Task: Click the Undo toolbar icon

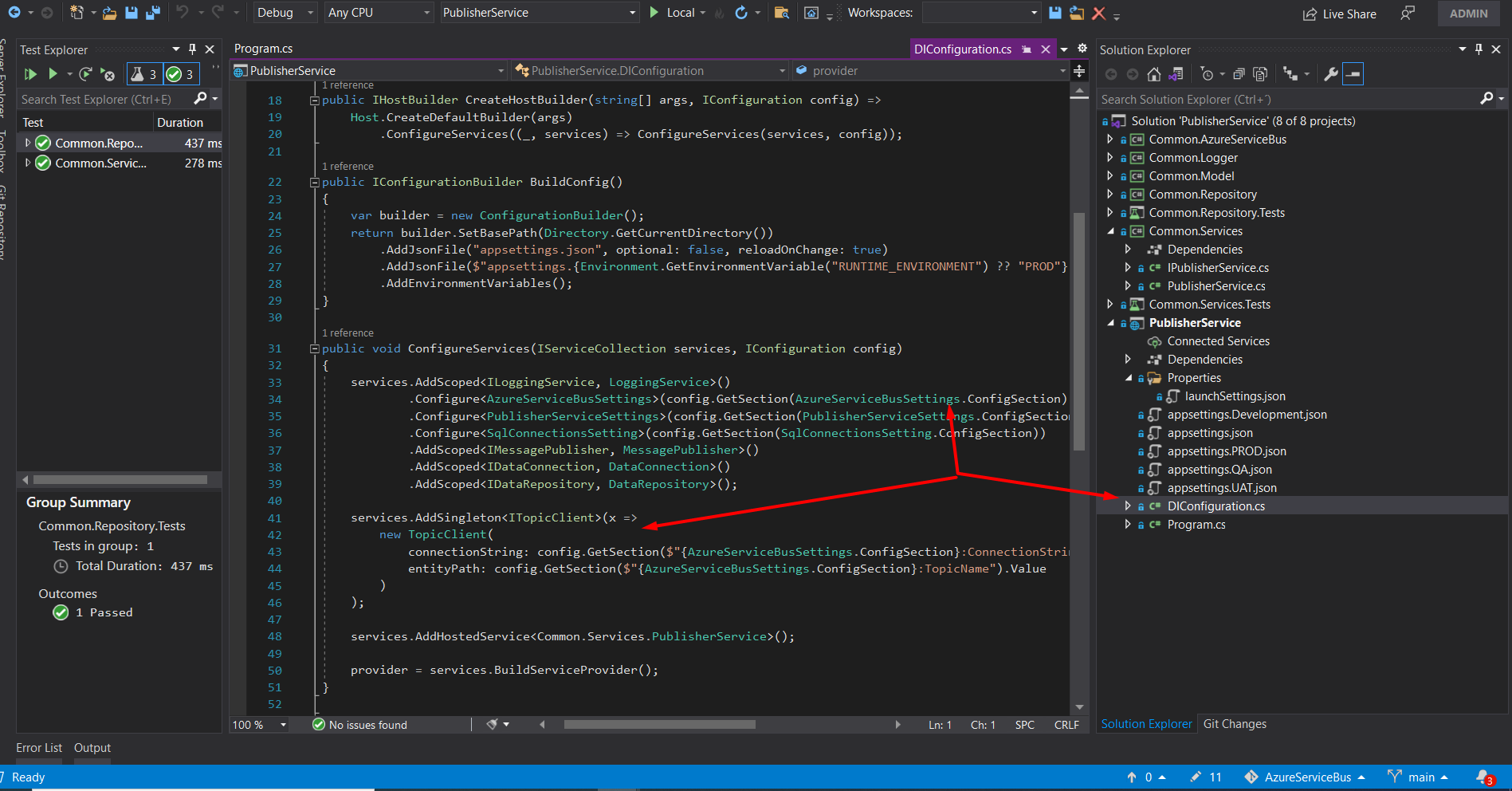Action: coord(182,12)
